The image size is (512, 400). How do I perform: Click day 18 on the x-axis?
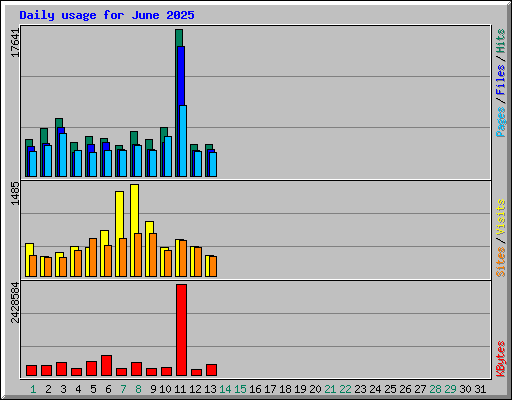[285, 389]
